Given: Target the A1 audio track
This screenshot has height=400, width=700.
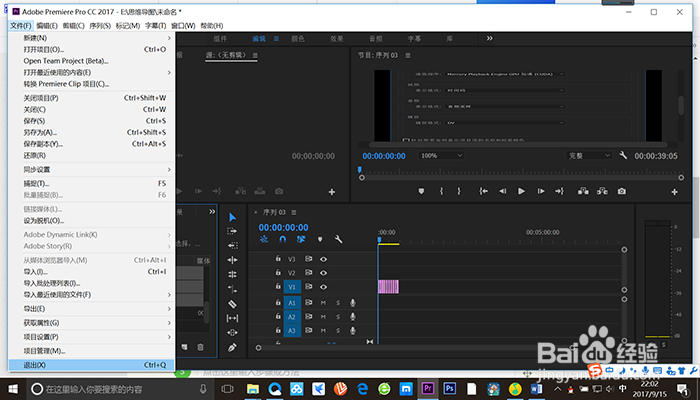Looking at the screenshot, I should point(292,303).
